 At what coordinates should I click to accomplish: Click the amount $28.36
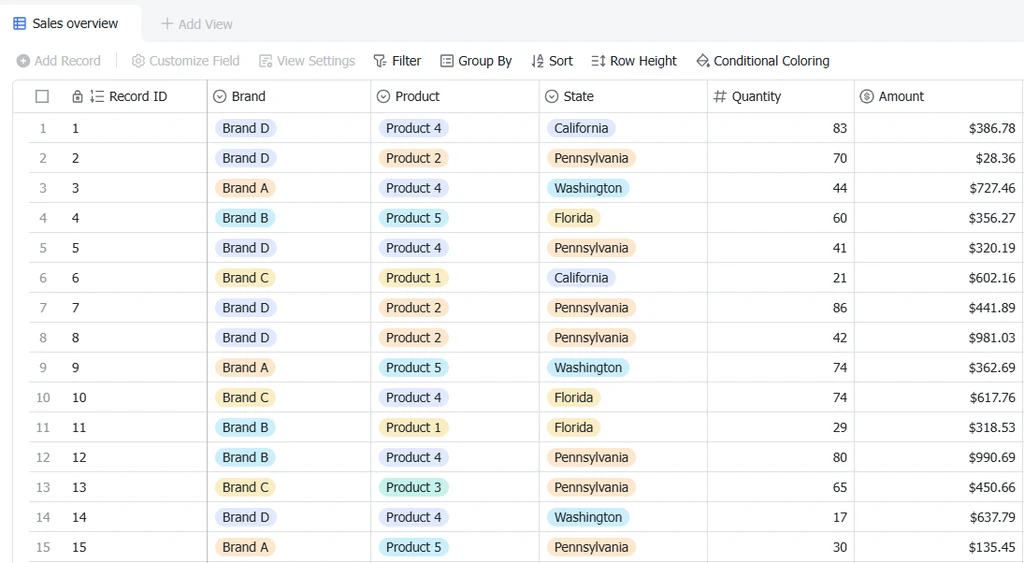(x=995, y=159)
